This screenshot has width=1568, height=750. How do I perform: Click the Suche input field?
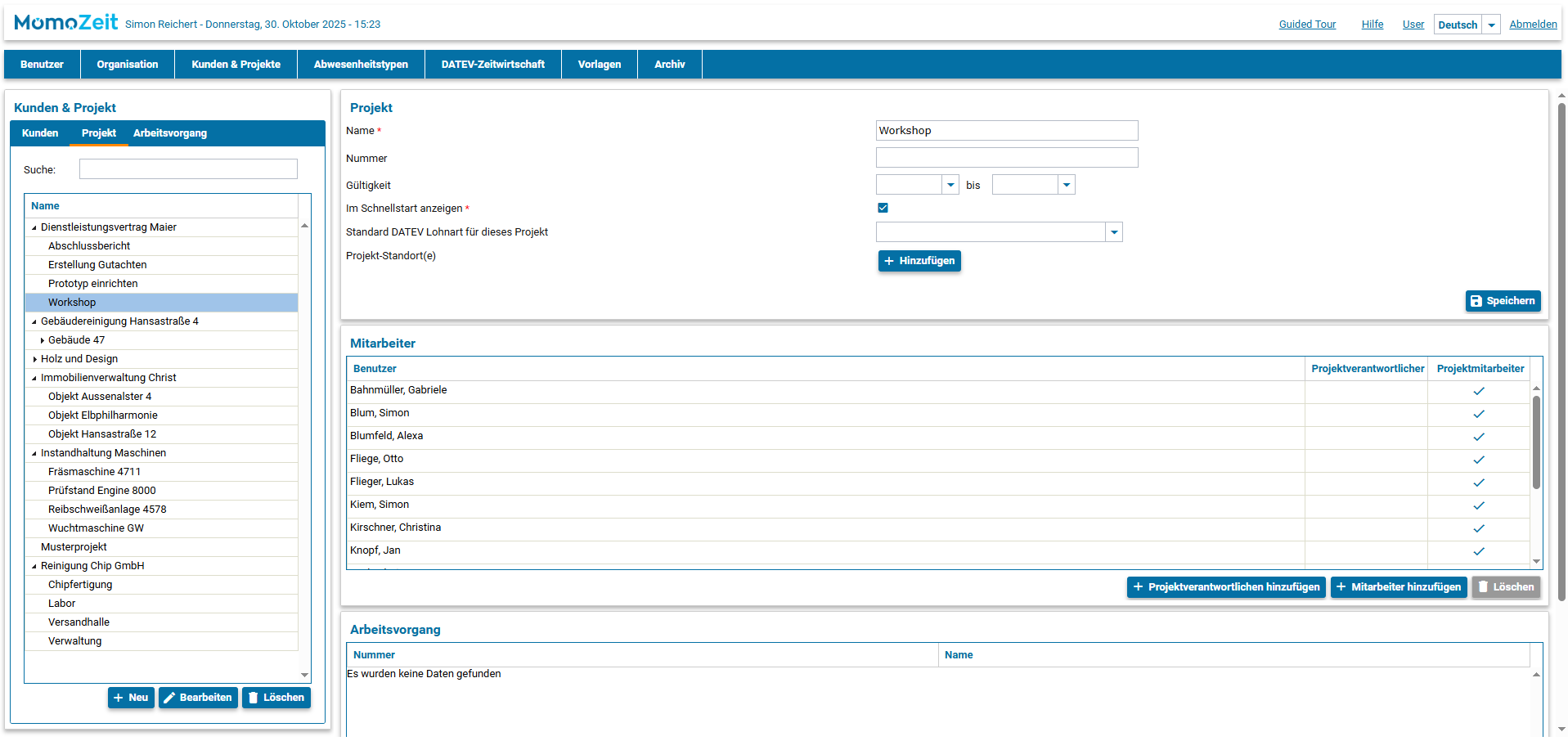click(188, 169)
